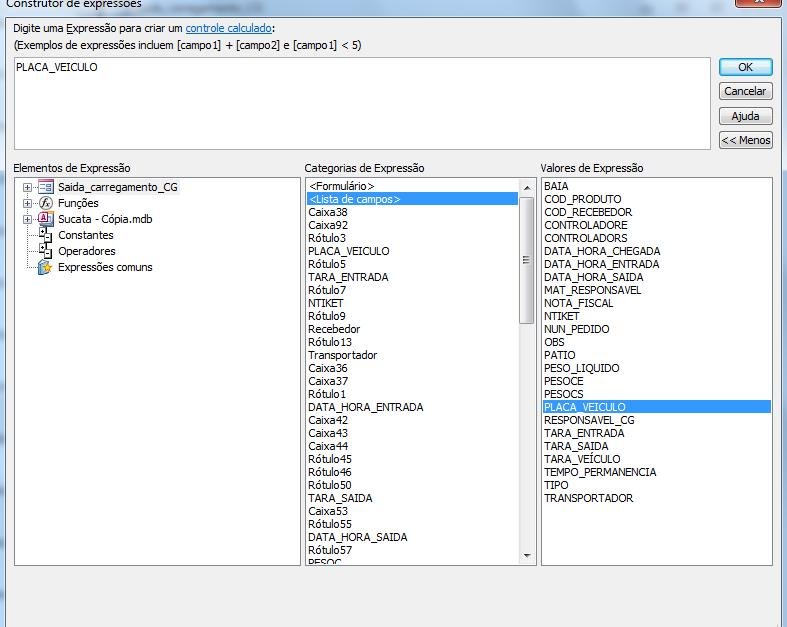This screenshot has width=787, height=627.
Task: Click the Operadores folder icon
Action: 45,251
